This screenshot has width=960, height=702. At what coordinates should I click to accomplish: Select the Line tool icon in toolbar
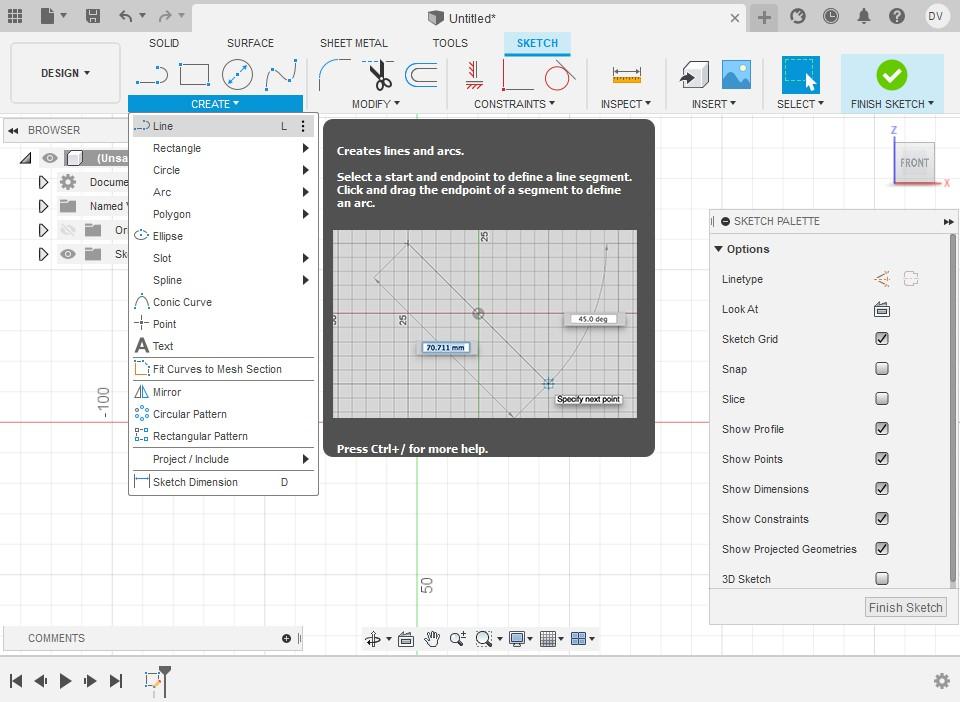[x=152, y=75]
